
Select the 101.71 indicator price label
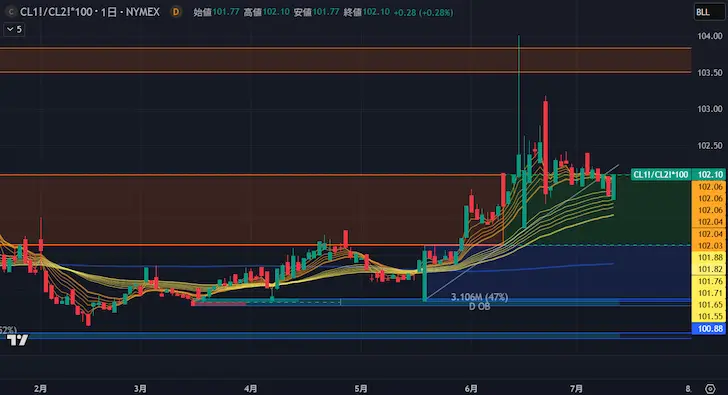coord(710,293)
